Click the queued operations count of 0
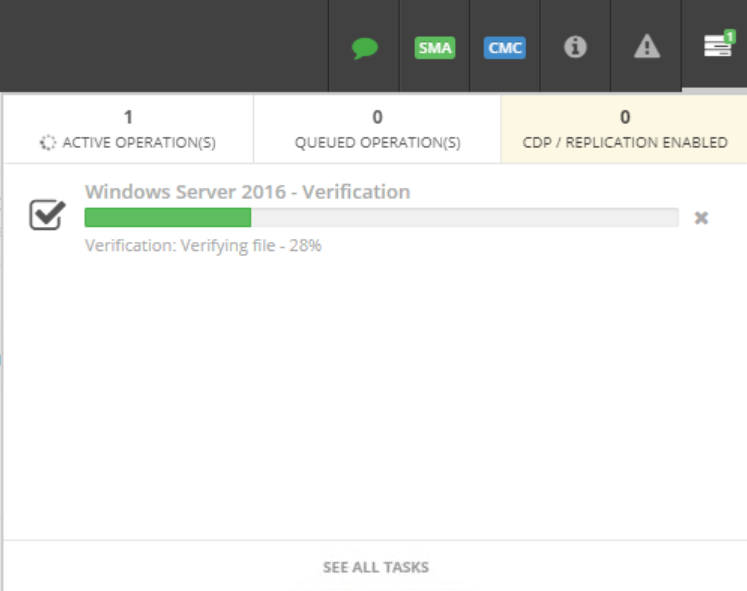Screen dimensions: 747x591 tap(377, 118)
